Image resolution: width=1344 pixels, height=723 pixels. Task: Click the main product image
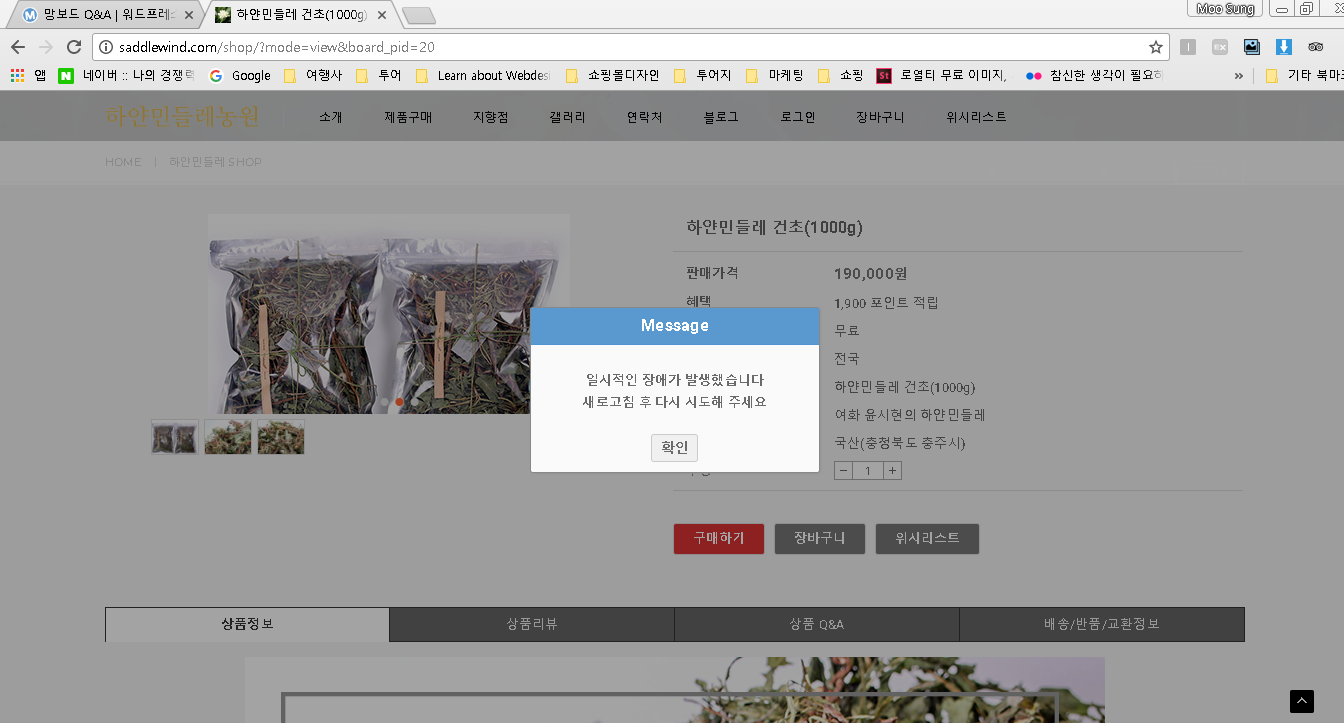click(389, 314)
